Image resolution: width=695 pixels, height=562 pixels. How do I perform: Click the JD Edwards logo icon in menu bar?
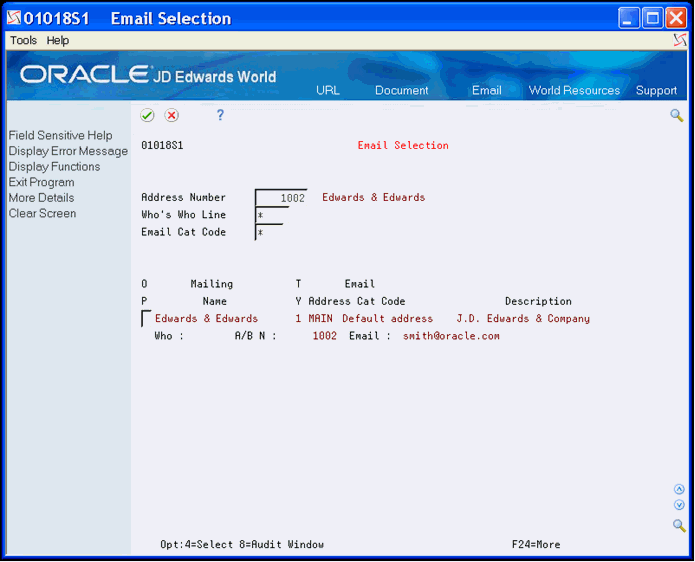(x=679, y=40)
